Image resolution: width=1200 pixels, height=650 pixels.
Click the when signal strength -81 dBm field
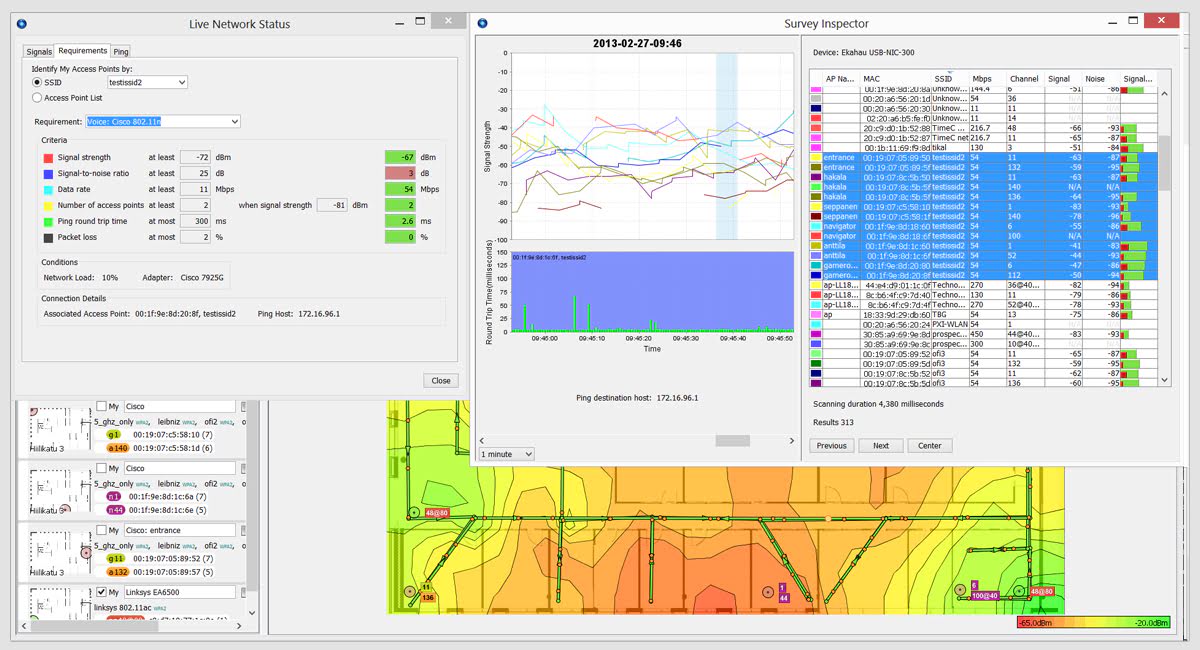point(332,205)
